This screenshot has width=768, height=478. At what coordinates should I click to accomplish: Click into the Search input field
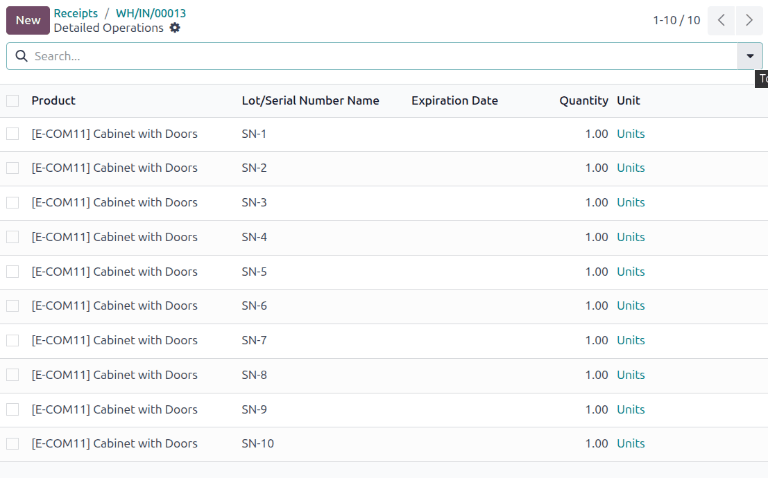pyautogui.click(x=380, y=56)
